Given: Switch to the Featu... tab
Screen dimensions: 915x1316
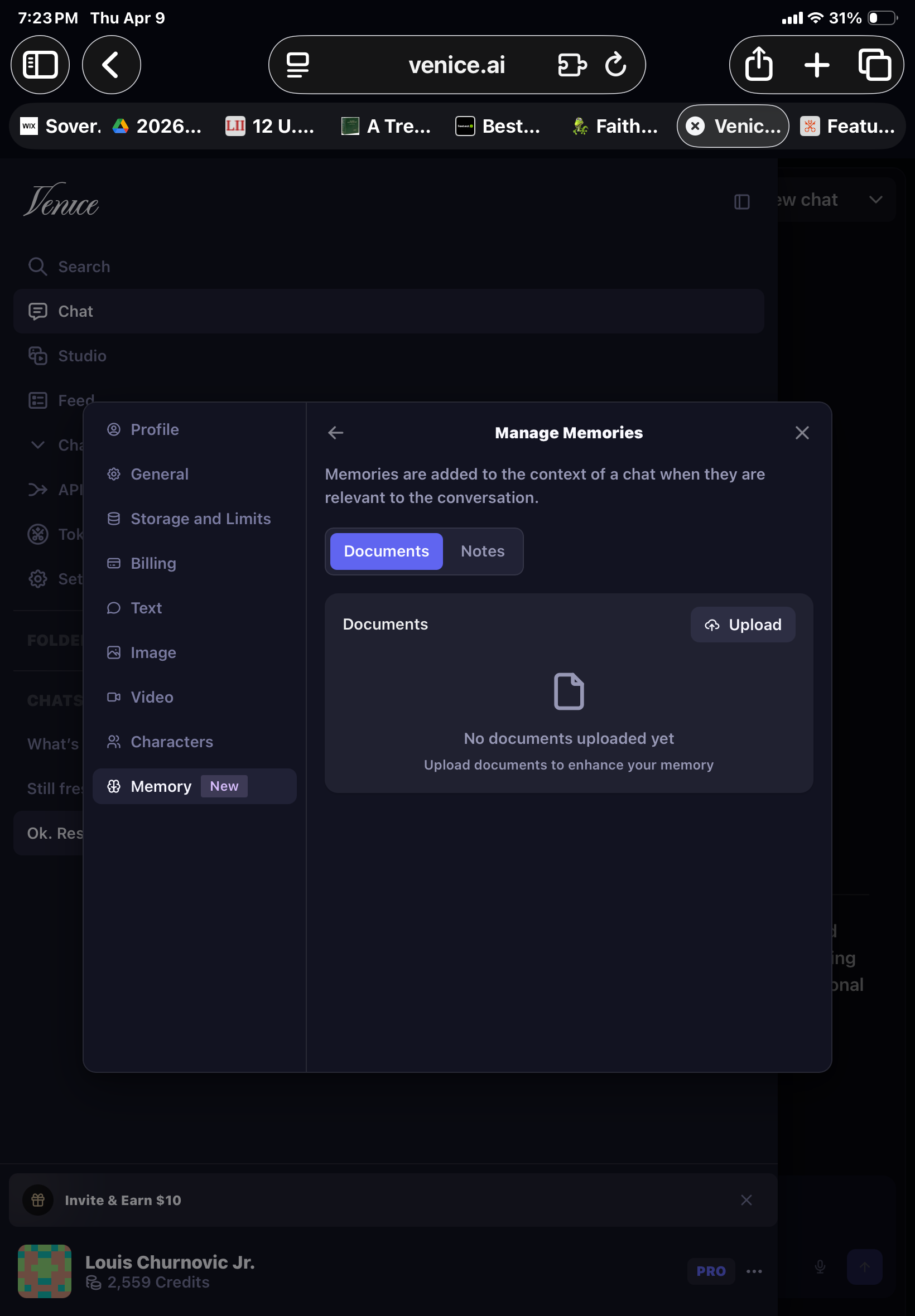Looking at the screenshot, I should (x=848, y=126).
